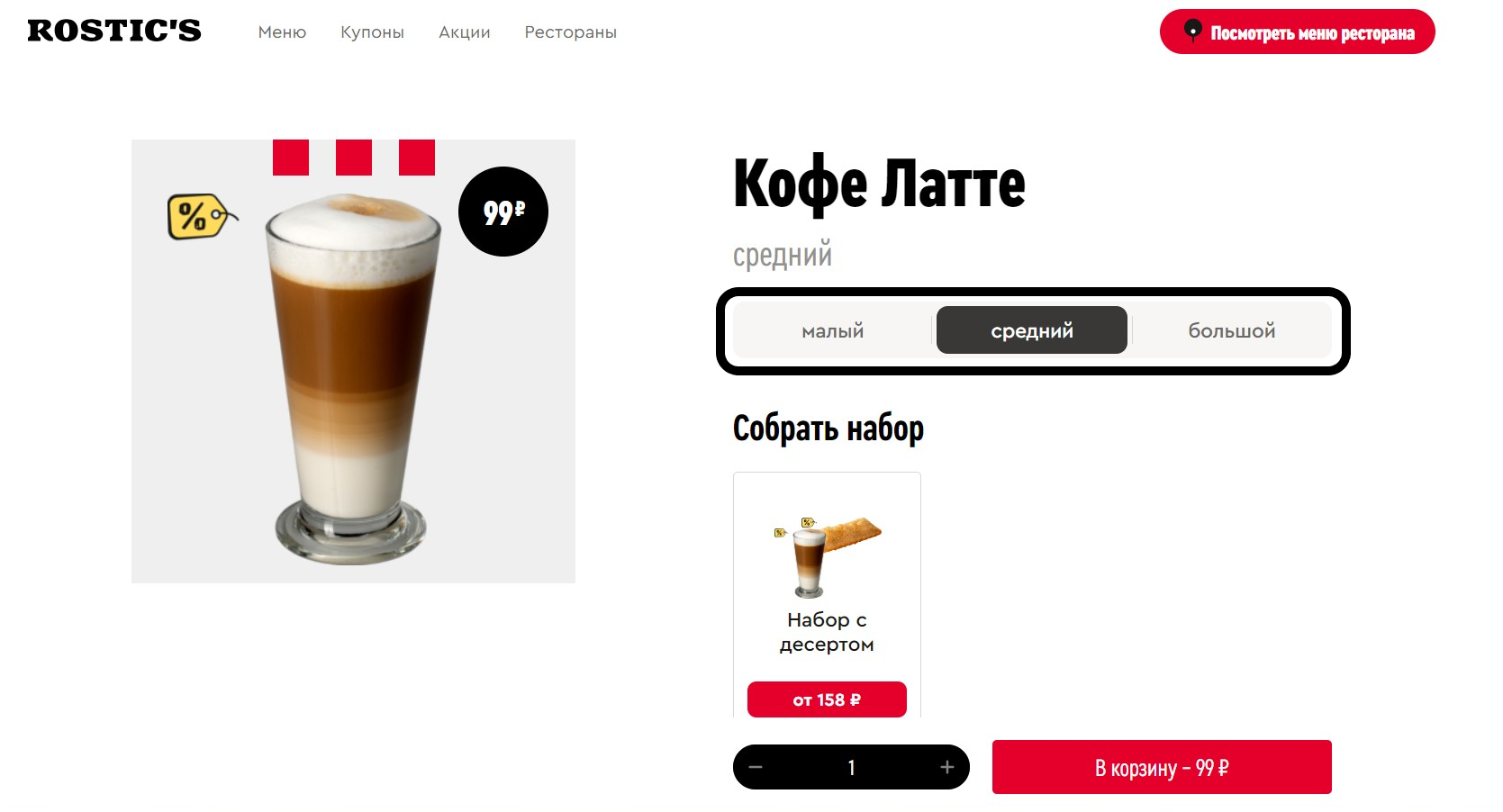Click the yellow percent discount tag icon
This screenshot has height=812, width=1503.
[x=203, y=217]
